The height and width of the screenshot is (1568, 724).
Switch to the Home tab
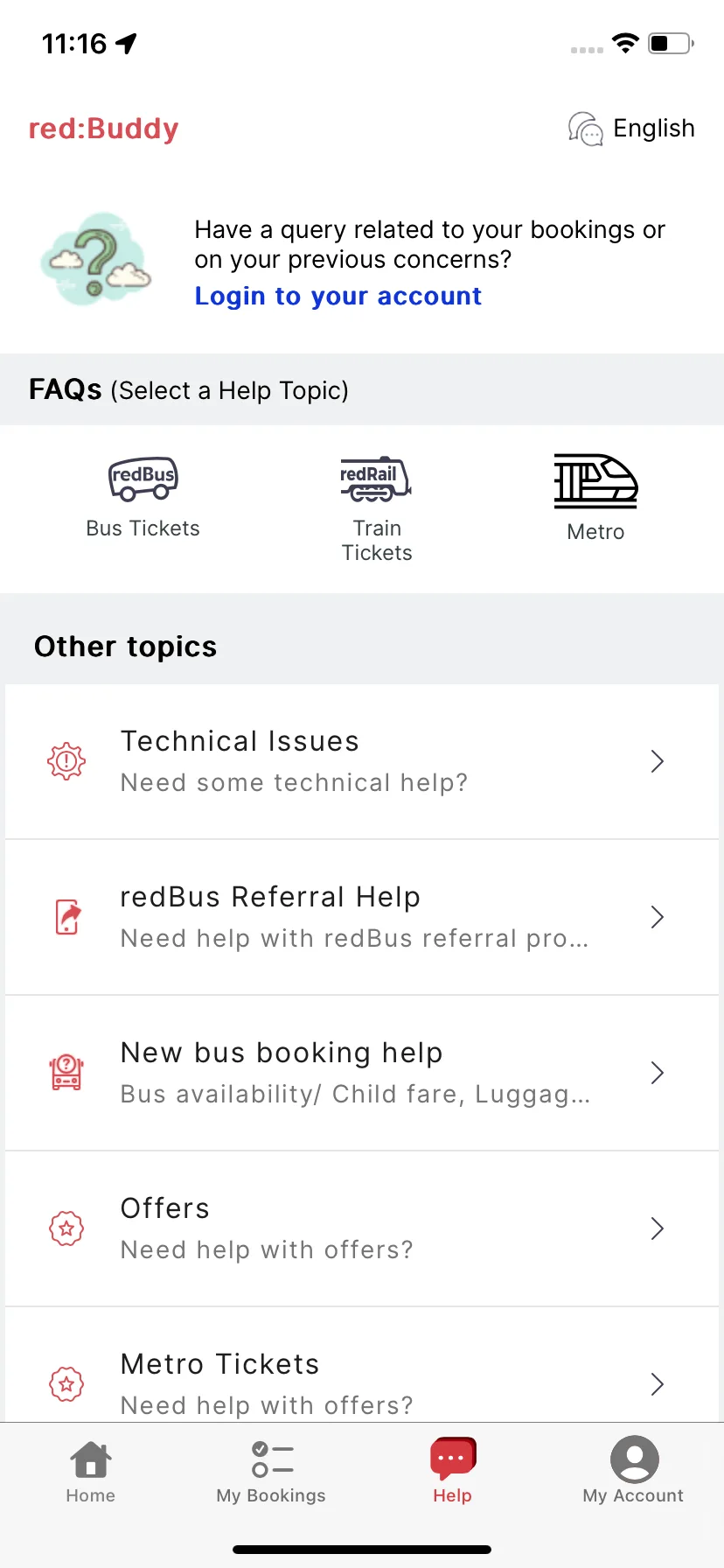tap(91, 1472)
